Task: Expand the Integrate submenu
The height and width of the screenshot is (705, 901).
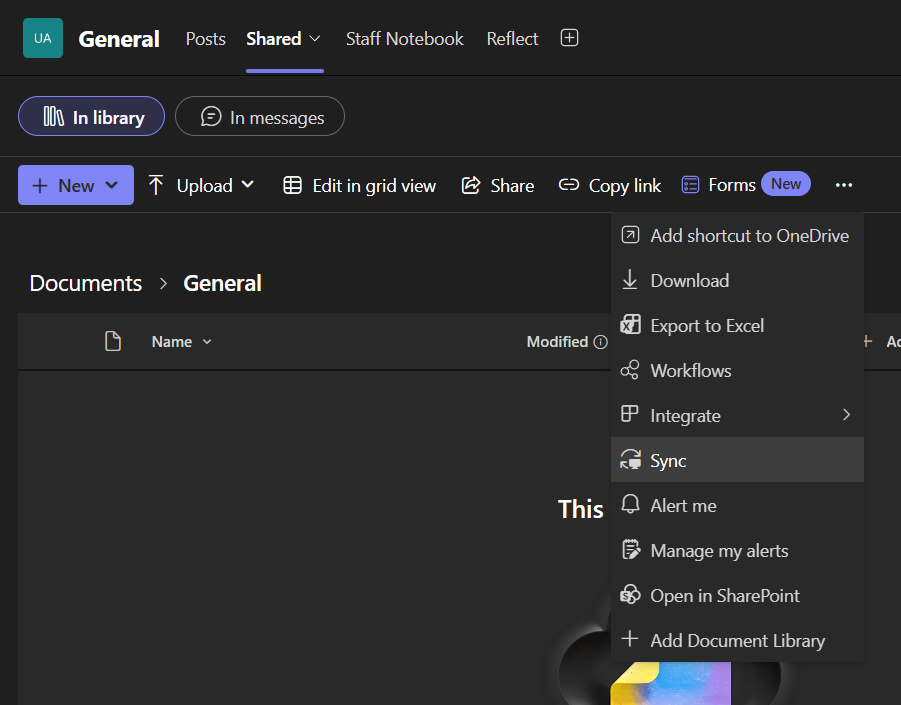Action: 685,415
